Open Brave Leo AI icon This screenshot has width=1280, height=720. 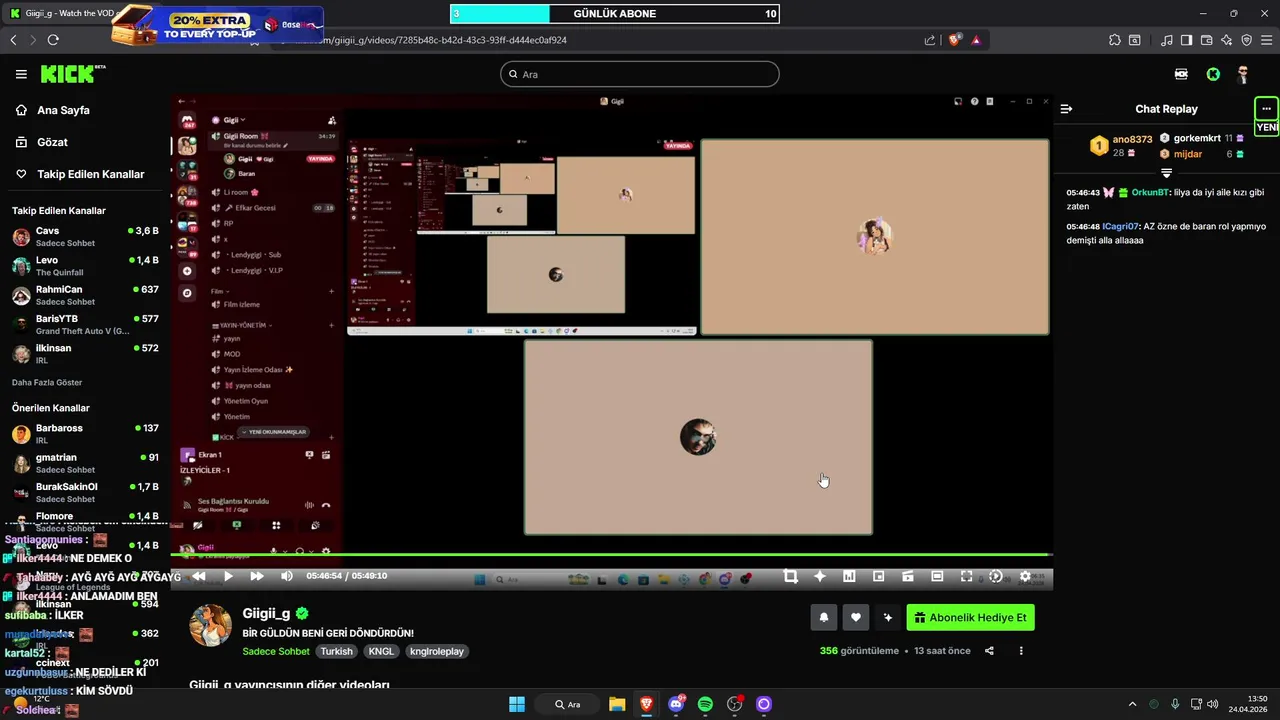coord(1226,40)
